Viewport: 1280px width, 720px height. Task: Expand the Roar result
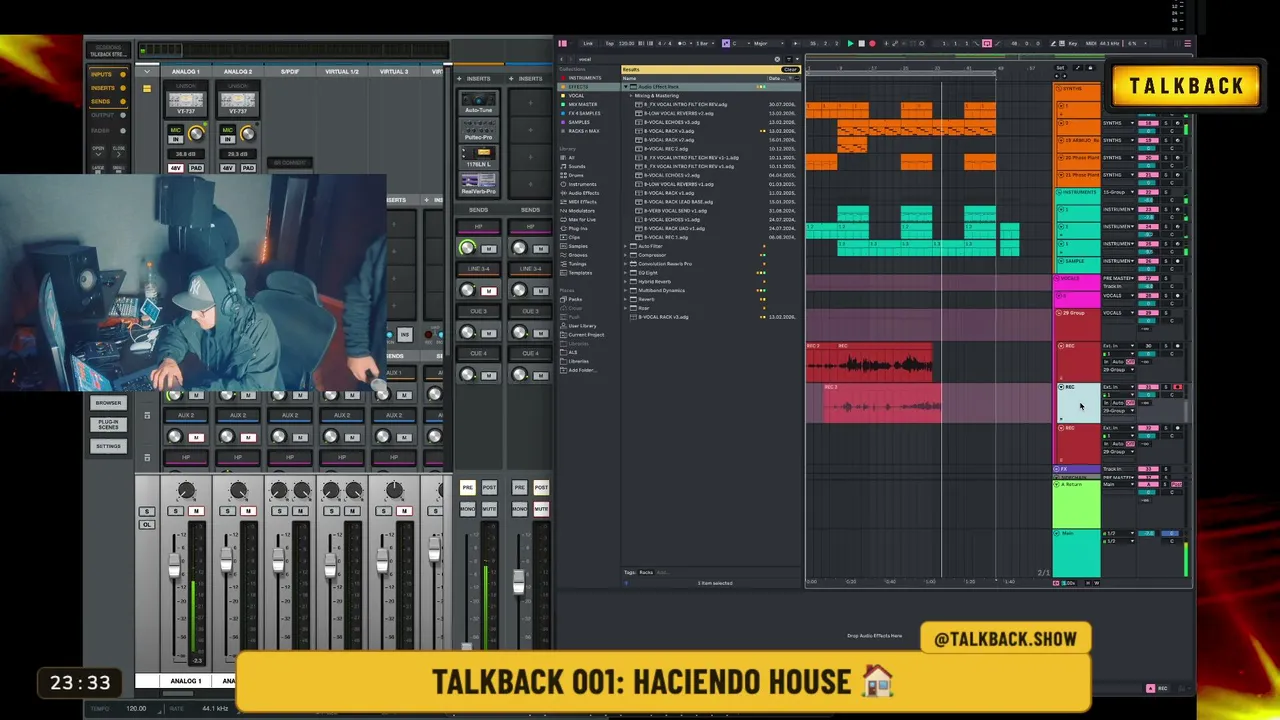point(627,308)
